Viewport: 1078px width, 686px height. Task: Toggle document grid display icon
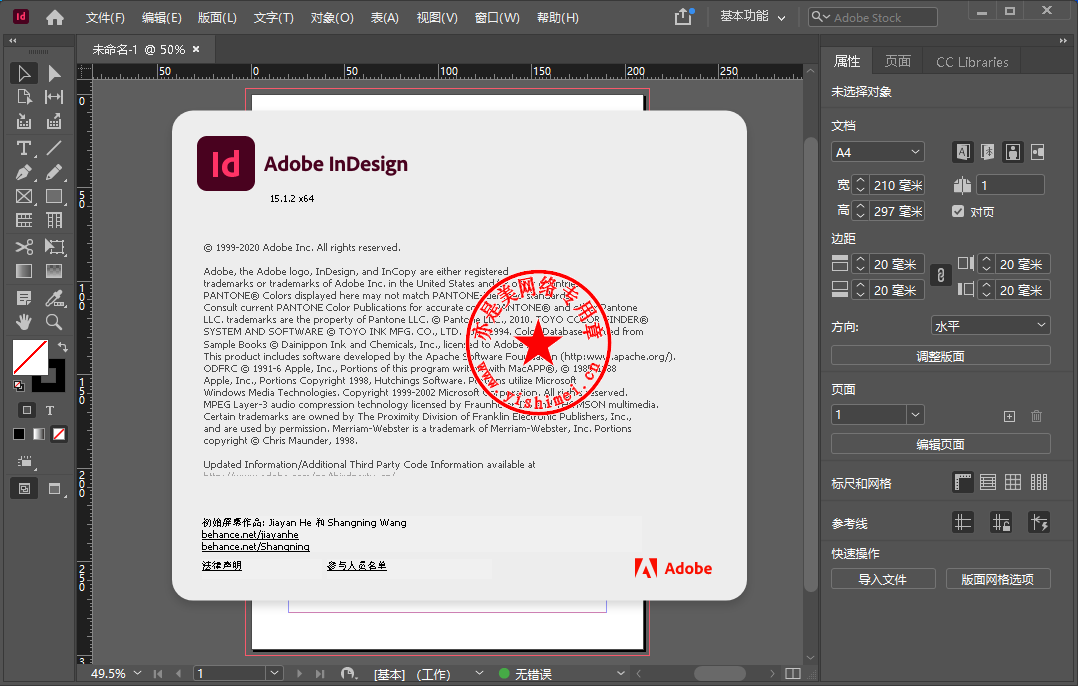point(1013,483)
